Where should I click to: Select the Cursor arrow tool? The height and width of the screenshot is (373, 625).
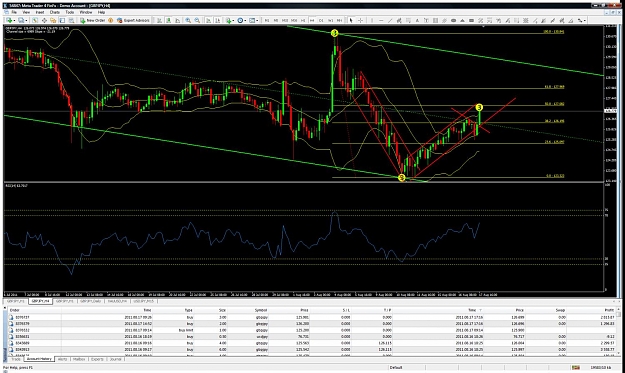pyautogui.click(x=351, y=20)
